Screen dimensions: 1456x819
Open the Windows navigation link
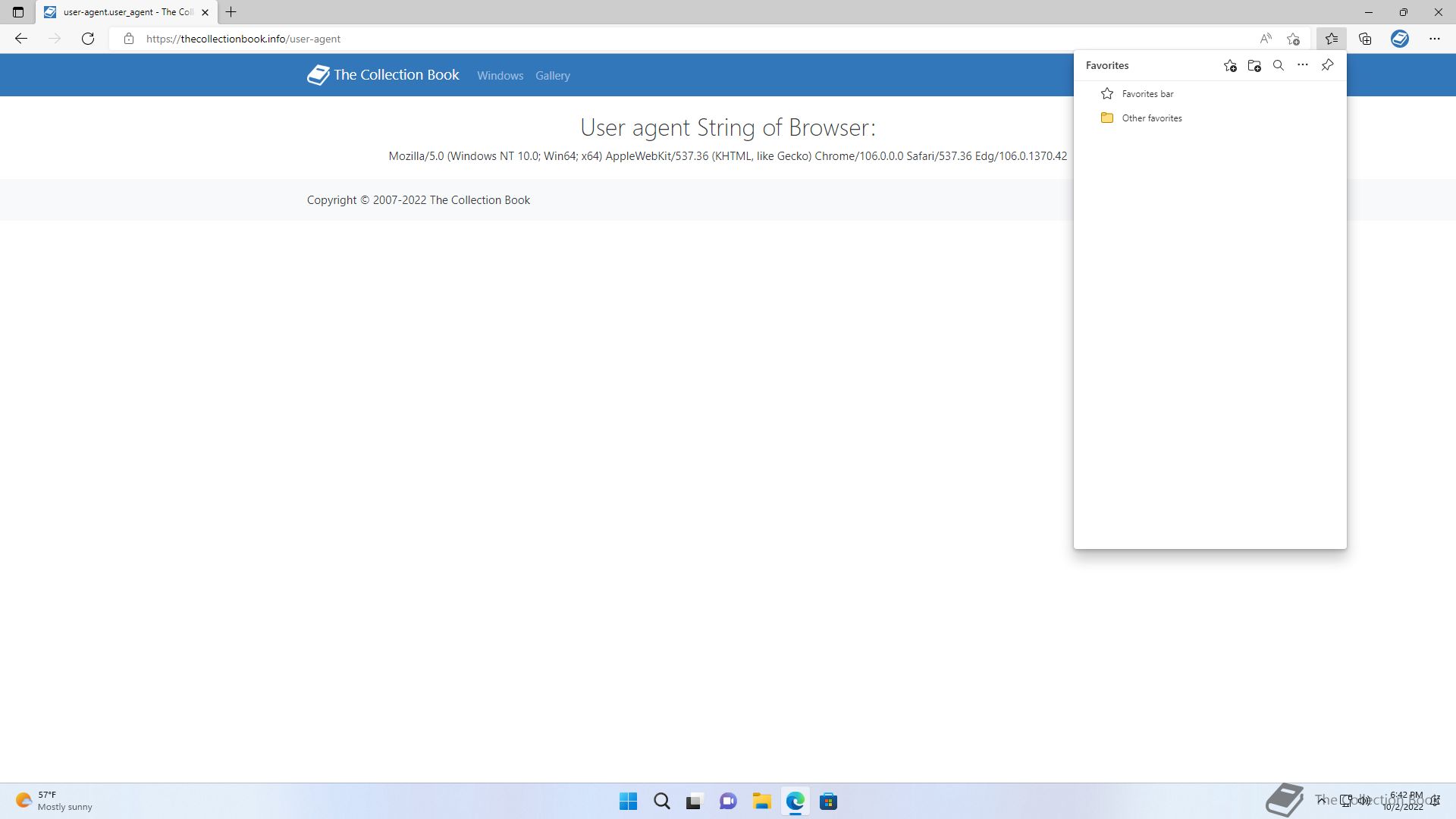500,76
